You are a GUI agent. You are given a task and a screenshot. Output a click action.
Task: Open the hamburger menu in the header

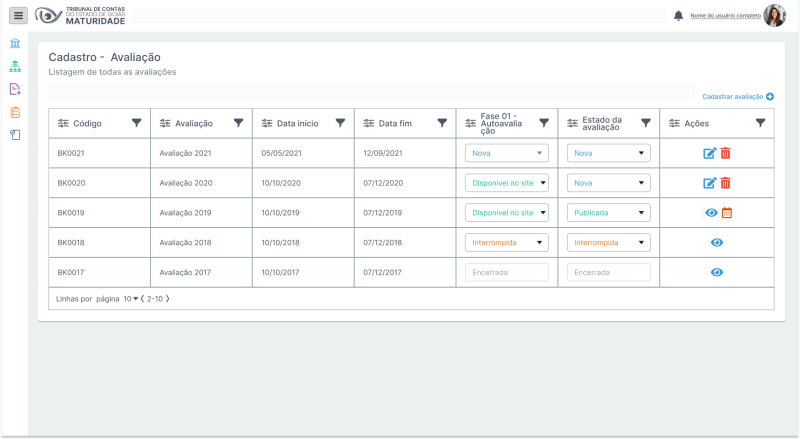19,16
